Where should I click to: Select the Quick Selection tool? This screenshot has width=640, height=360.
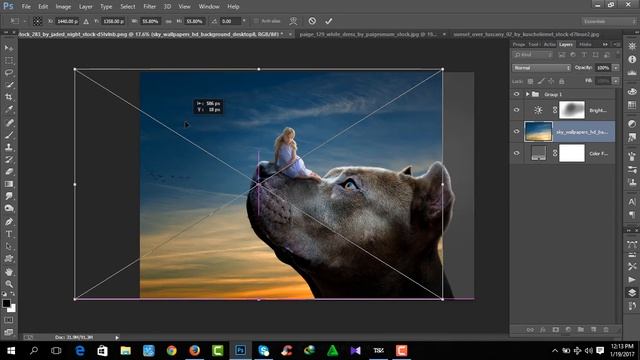[9, 85]
